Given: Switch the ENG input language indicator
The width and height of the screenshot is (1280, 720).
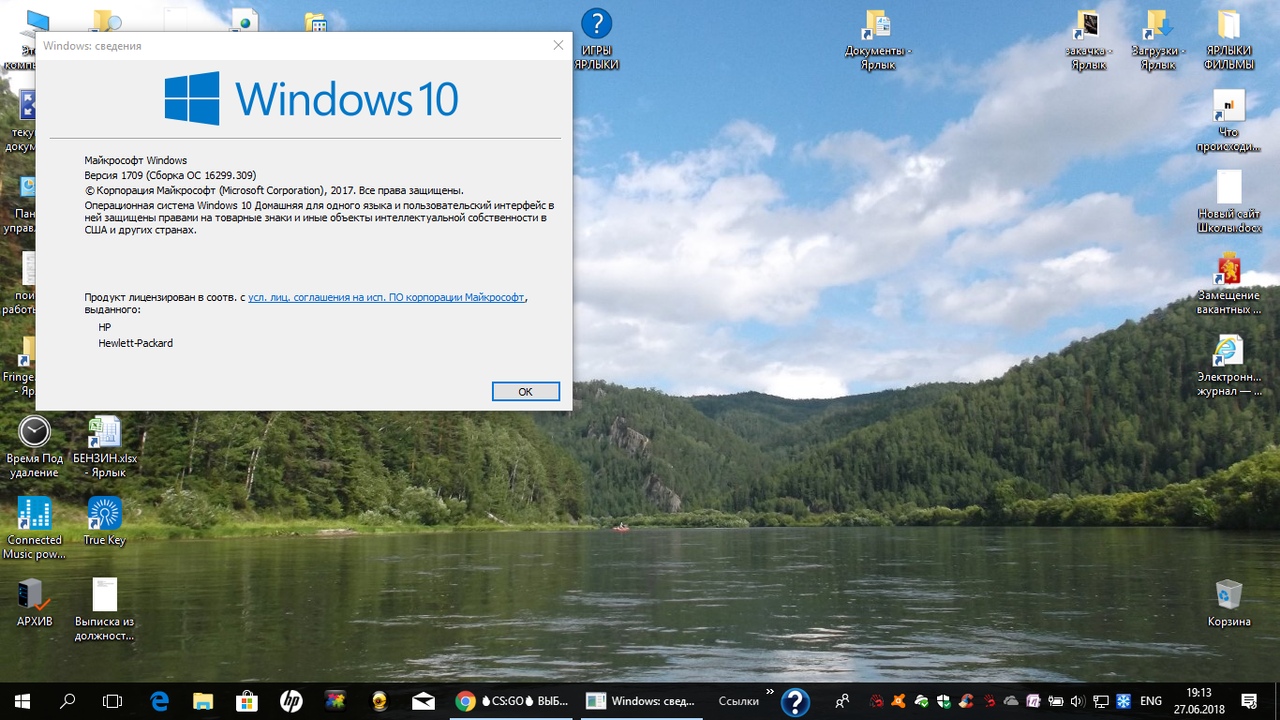Looking at the screenshot, I should 1151,701.
